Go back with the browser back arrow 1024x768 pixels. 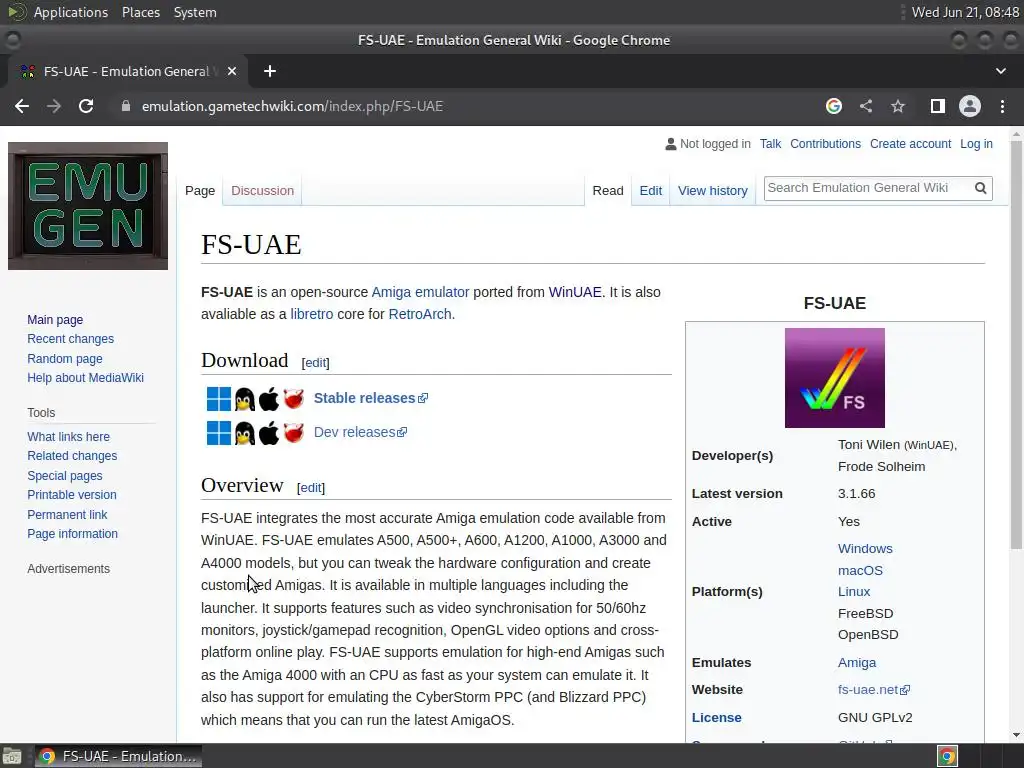click(22, 106)
